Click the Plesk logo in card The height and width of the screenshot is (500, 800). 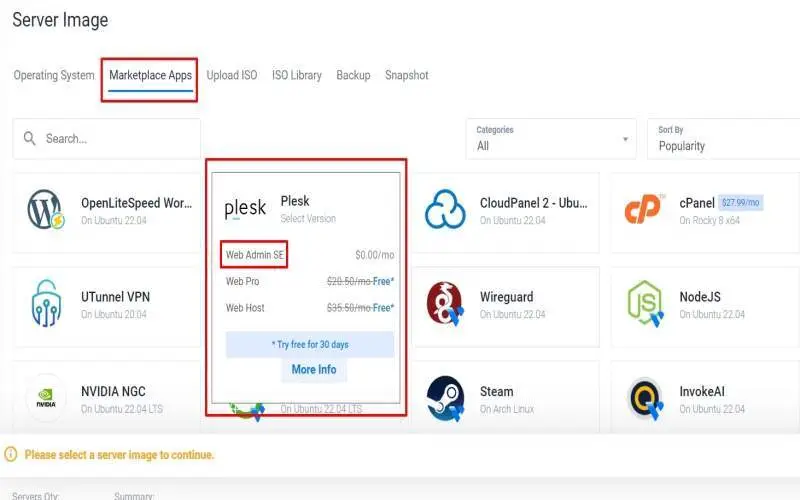point(245,209)
